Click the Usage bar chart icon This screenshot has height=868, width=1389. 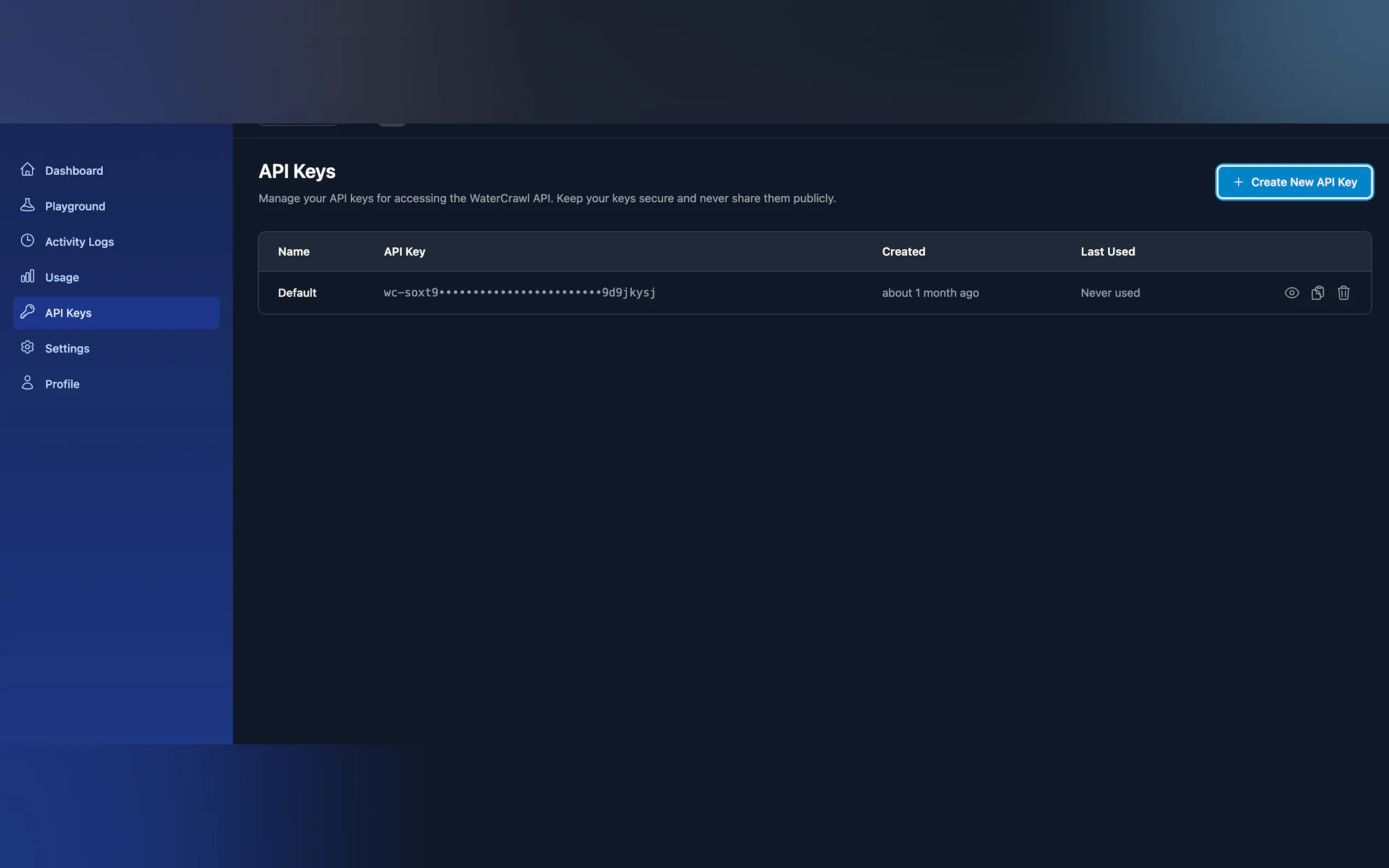(27, 277)
